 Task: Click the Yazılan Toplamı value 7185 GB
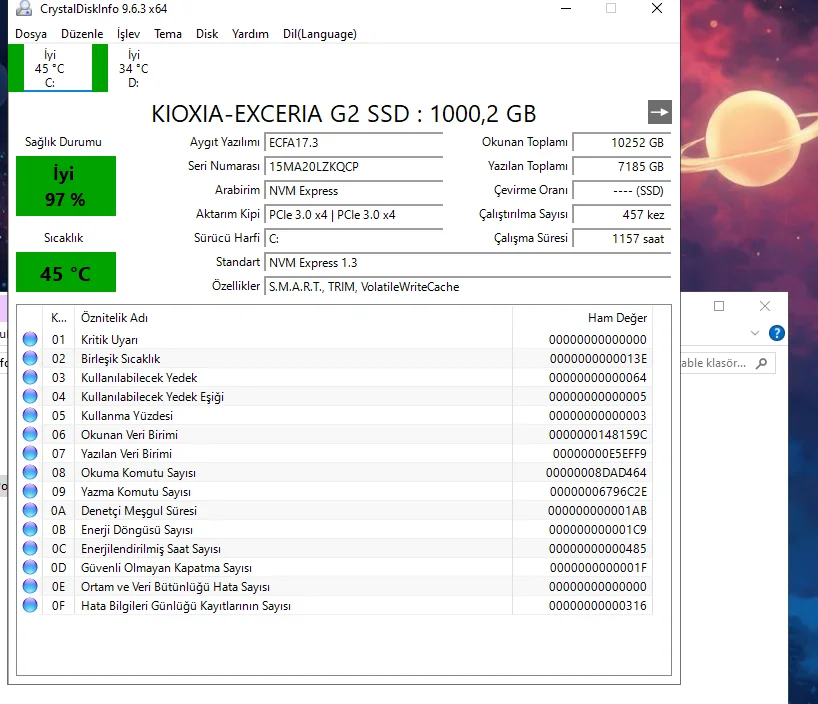[x=621, y=166]
